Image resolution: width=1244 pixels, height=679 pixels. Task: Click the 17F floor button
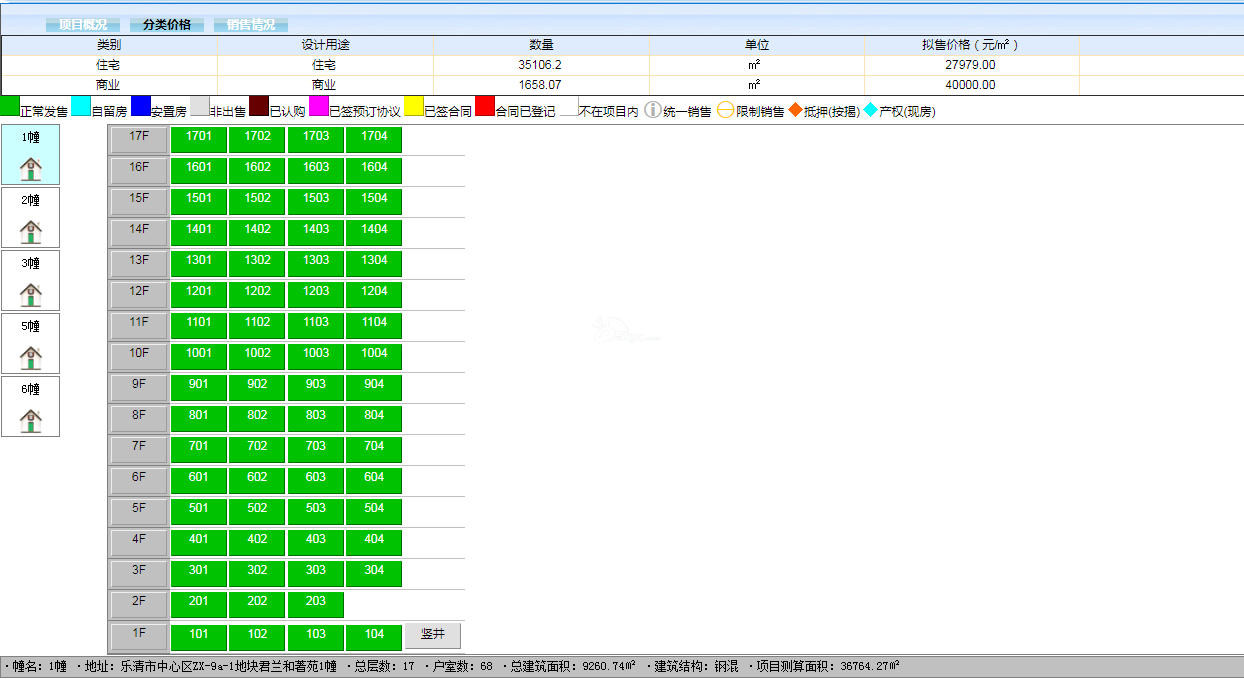(x=139, y=140)
